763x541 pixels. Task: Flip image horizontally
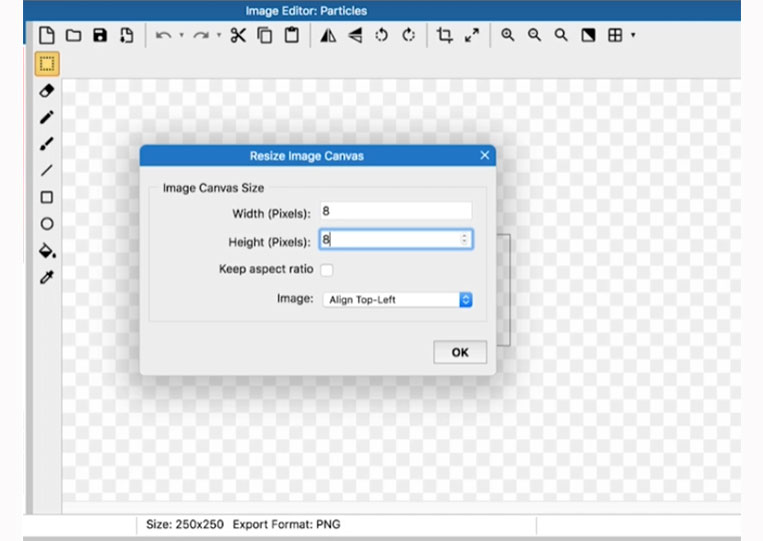(x=328, y=35)
